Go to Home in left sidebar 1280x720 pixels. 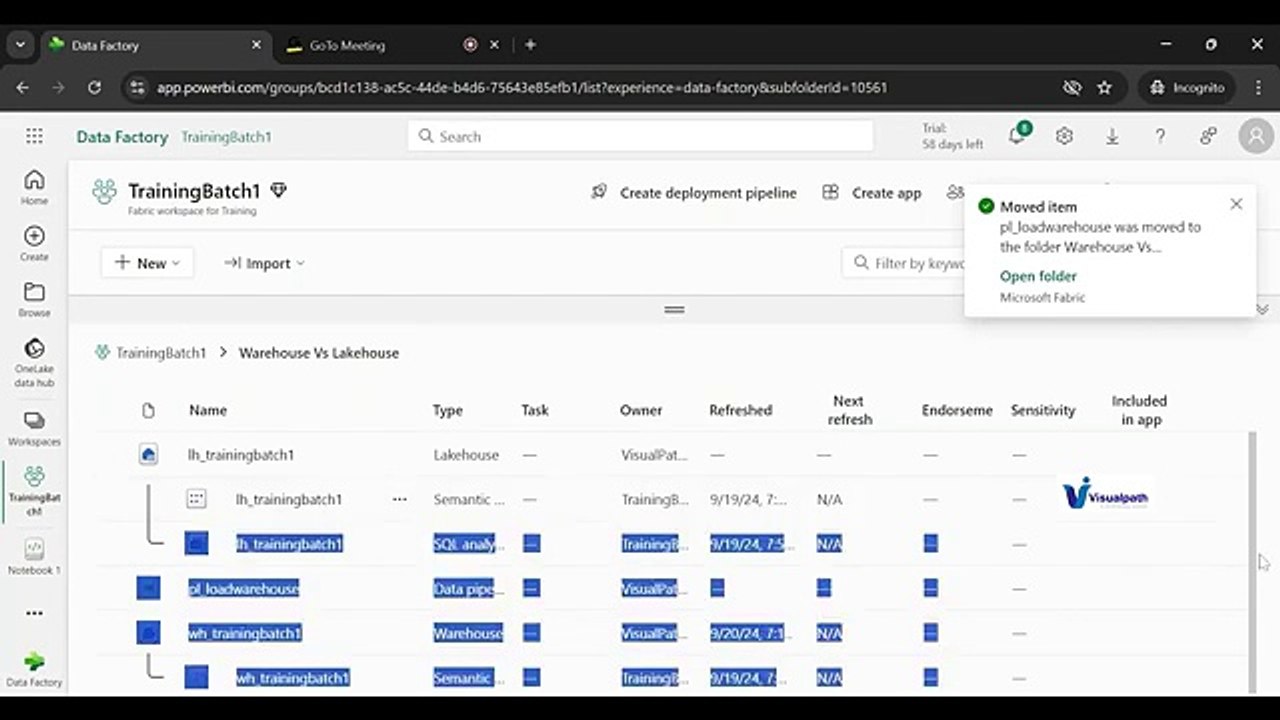34,186
